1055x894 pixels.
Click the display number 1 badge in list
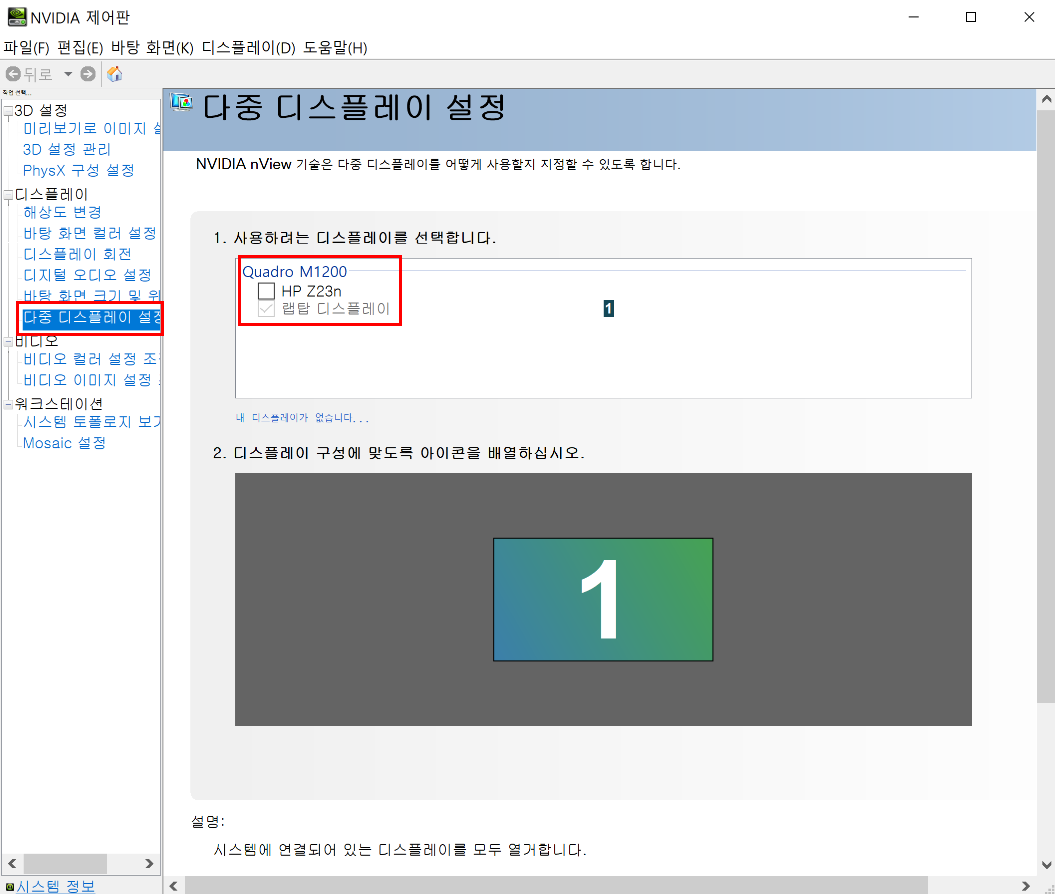coord(608,308)
